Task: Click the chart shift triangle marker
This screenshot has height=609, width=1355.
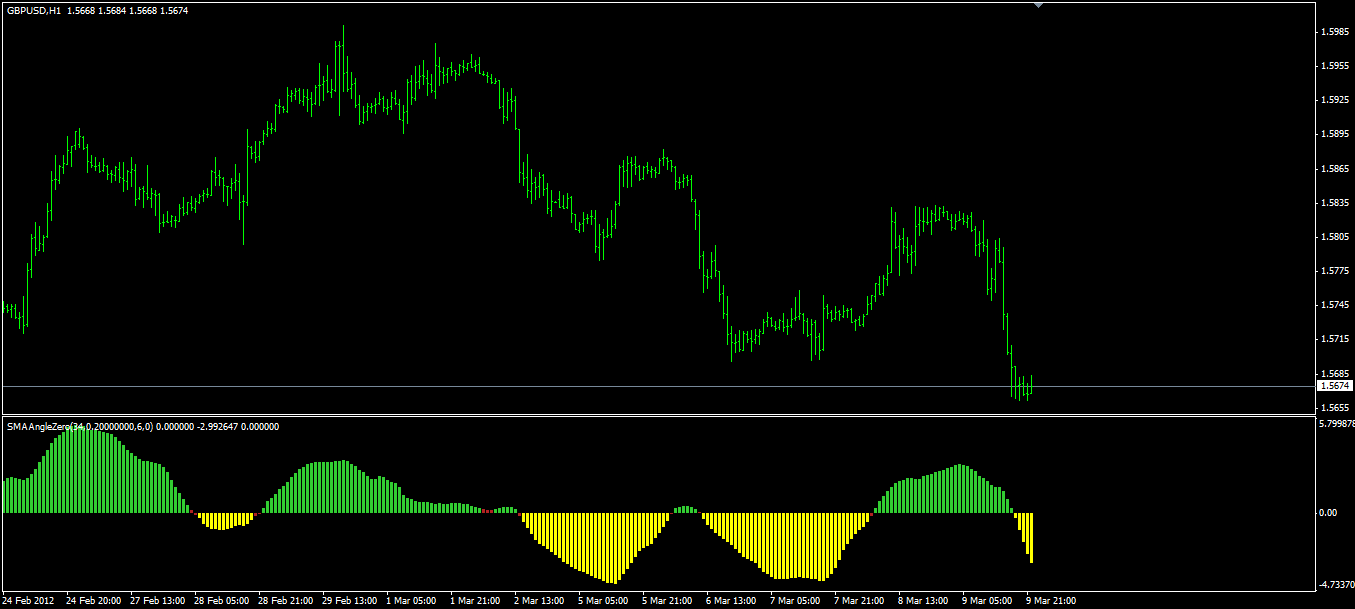Action: point(1039,6)
